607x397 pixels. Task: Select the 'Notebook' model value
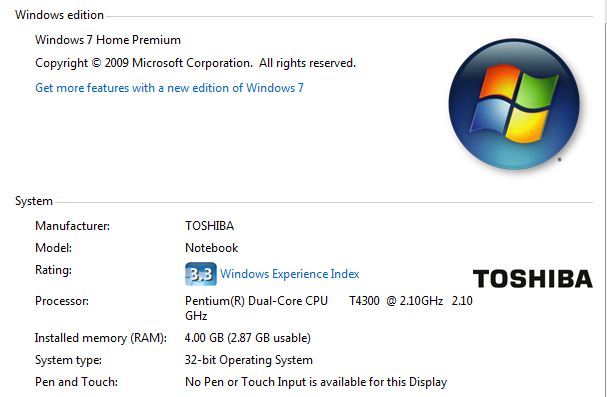pyautogui.click(x=211, y=248)
